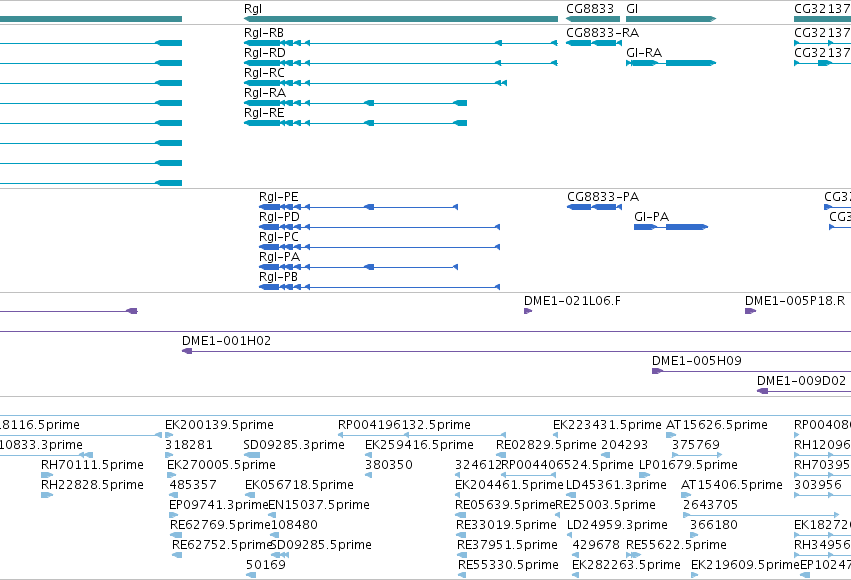Click the RE62752.5prime EST label

click(x=221, y=545)
